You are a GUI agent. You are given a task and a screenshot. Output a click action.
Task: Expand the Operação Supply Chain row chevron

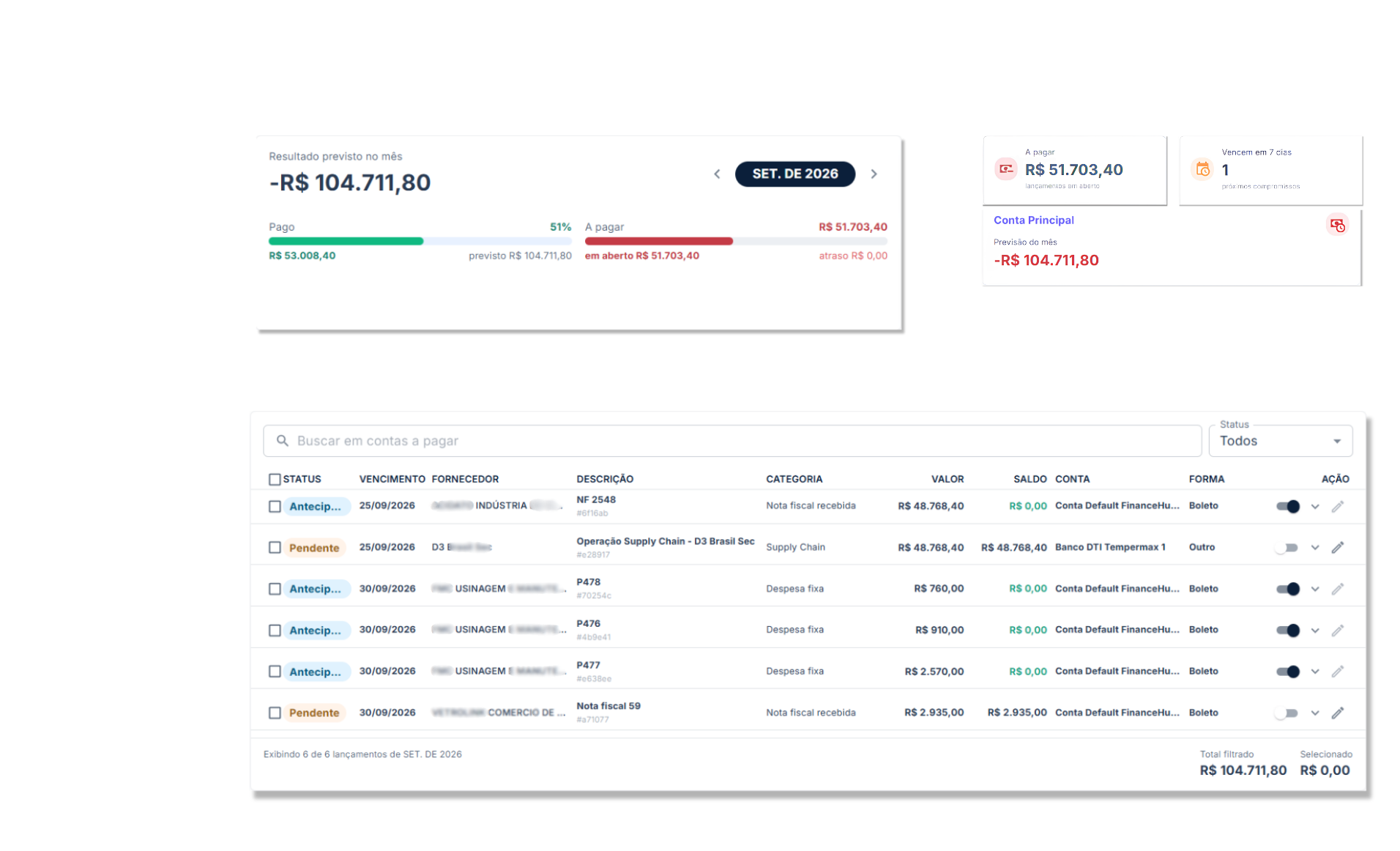click(1315, 547)
